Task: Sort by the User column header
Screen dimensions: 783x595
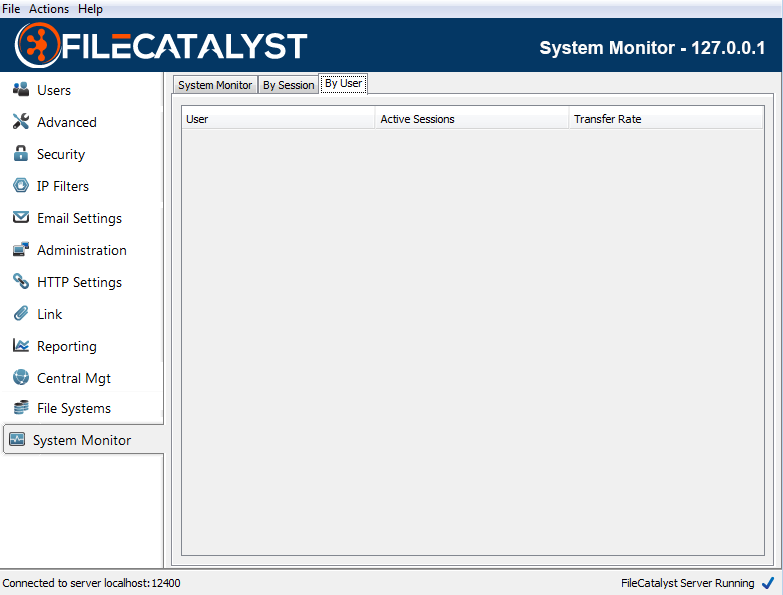Action: [x=278, y=119]
